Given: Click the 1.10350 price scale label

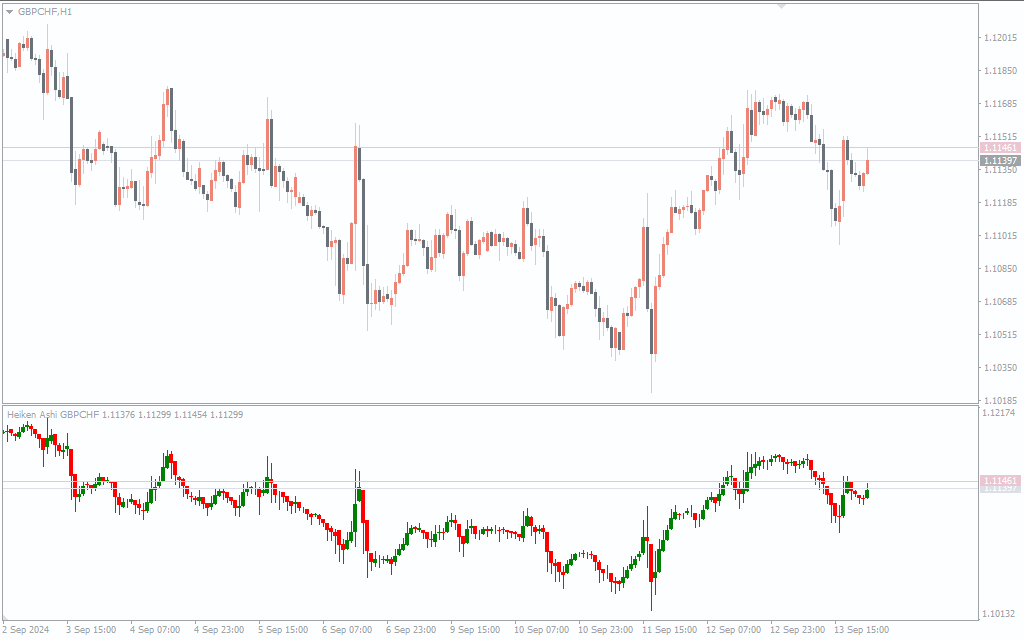Looking at the screenshot, I should click(x=1000, y=367).
